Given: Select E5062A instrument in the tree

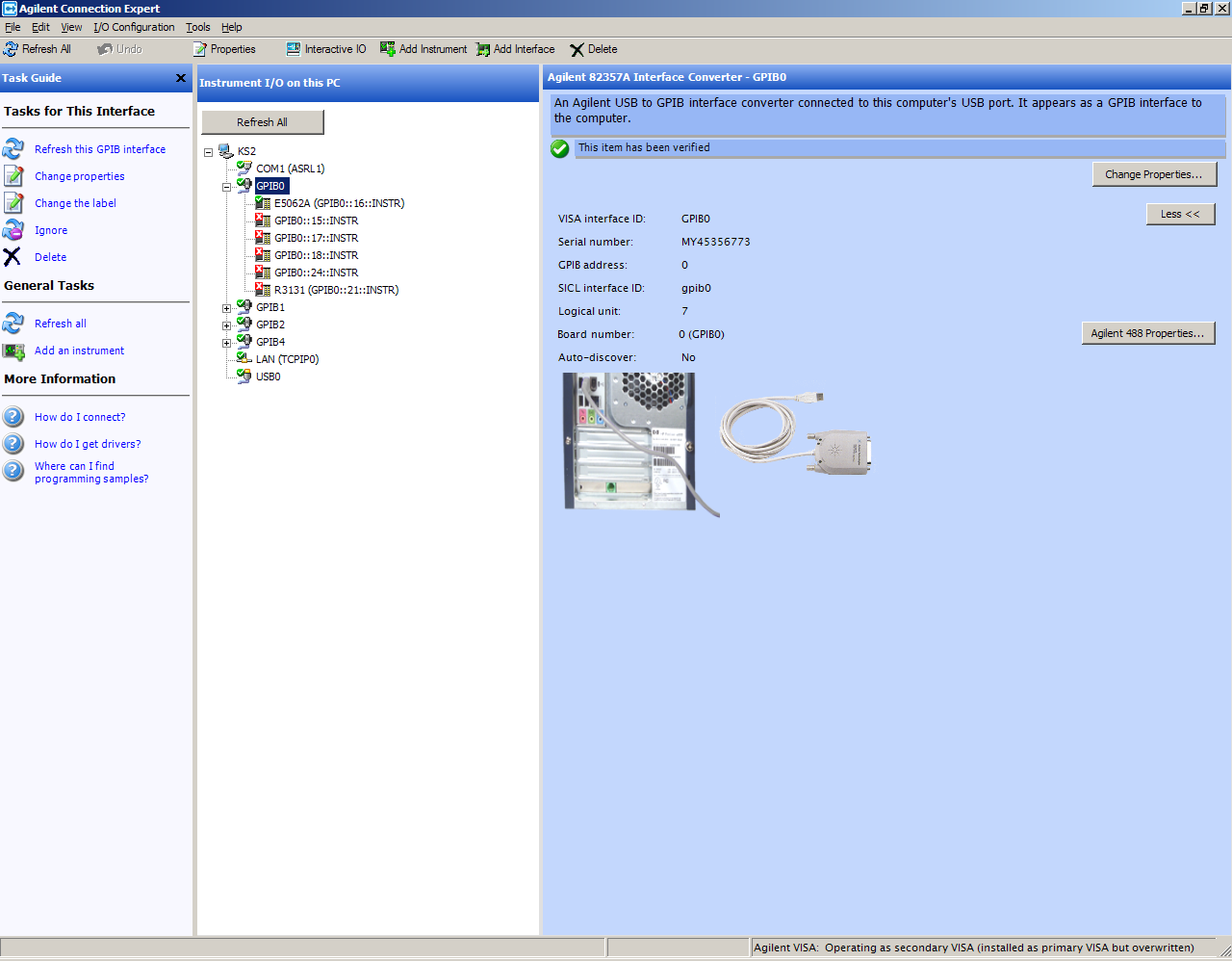Looking at the screenshot, I should 338,203.
